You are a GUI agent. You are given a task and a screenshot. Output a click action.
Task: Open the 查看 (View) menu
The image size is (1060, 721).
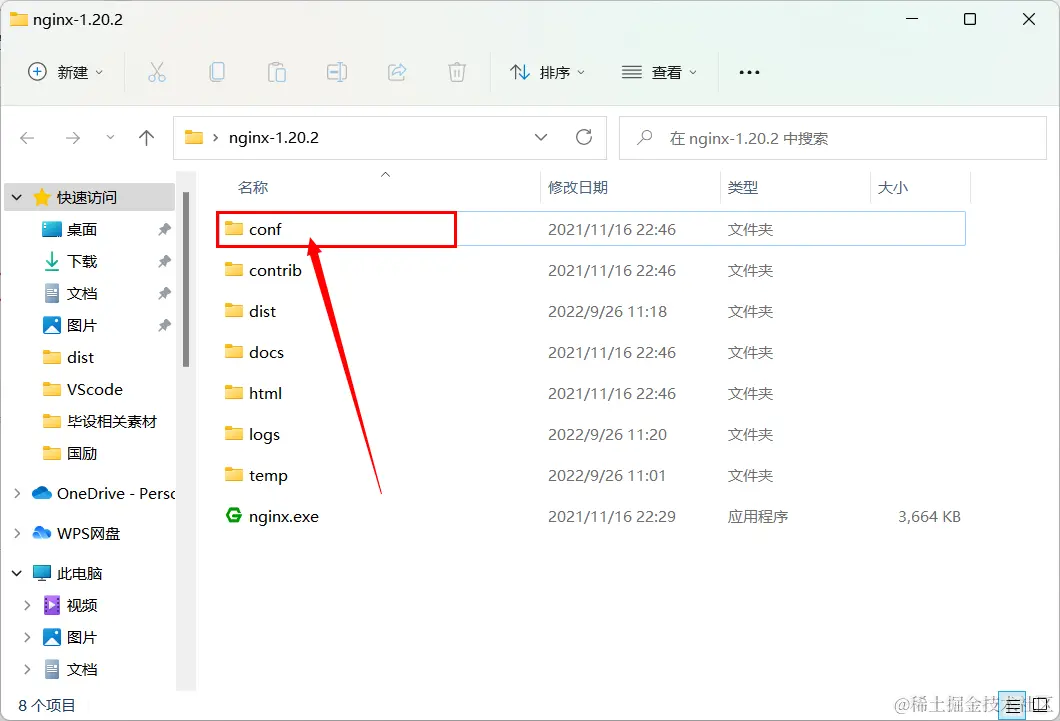pyautogui.click(x=659, y=72)
